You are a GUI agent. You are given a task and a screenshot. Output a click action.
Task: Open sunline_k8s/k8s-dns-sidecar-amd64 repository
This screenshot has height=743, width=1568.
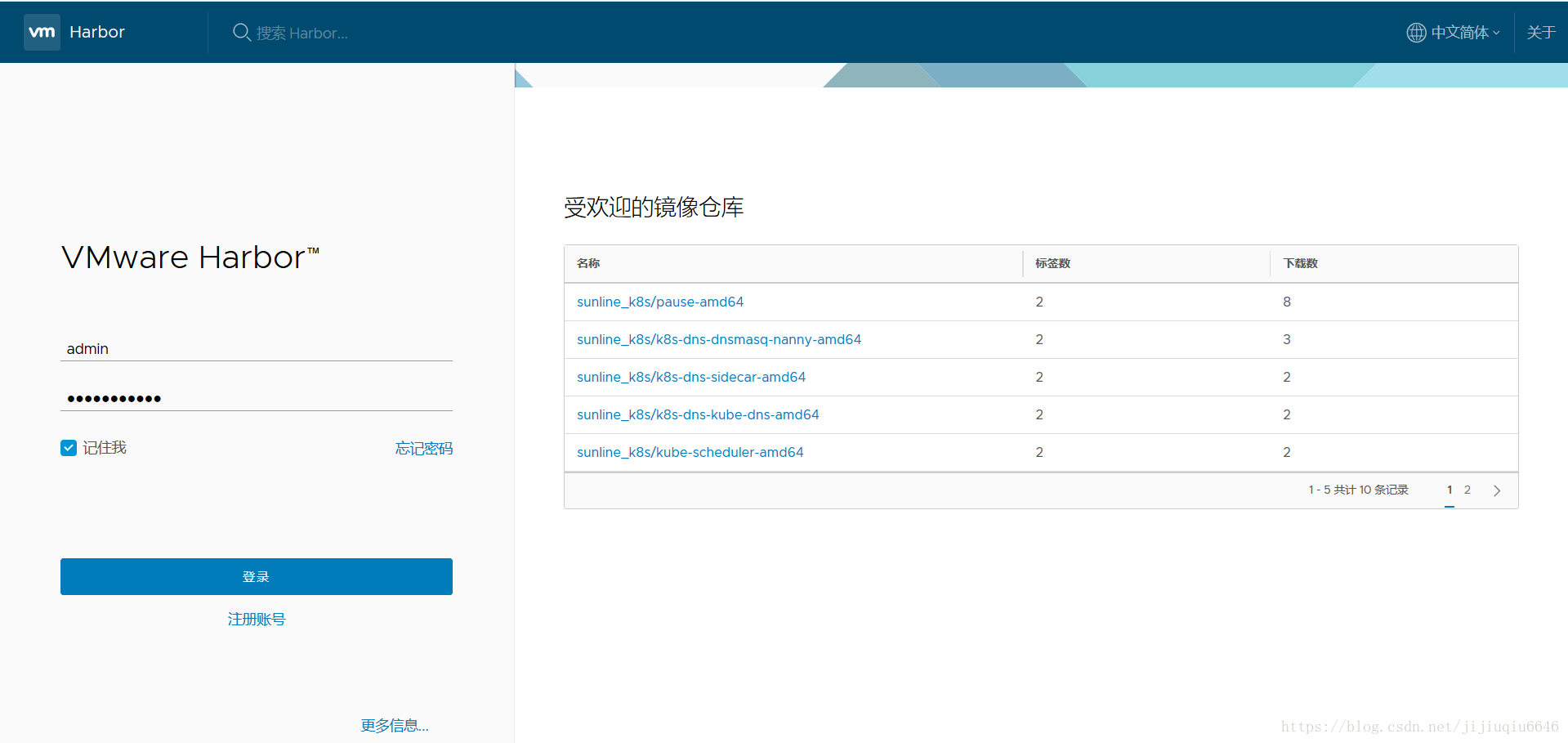click(x=691, y=377)
